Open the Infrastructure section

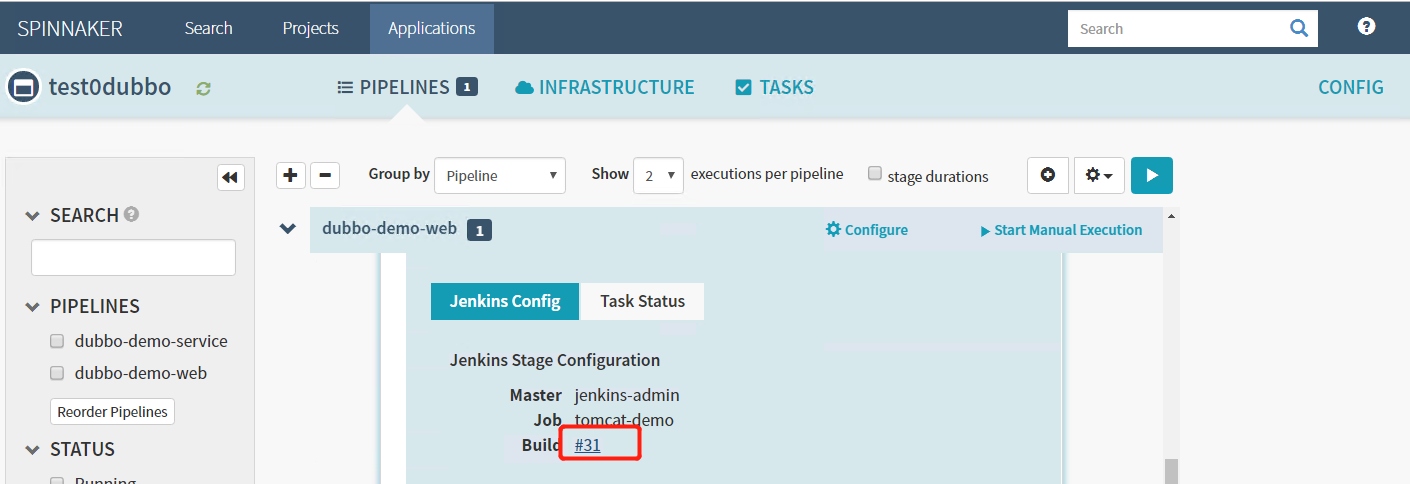(x=605, y=87)
